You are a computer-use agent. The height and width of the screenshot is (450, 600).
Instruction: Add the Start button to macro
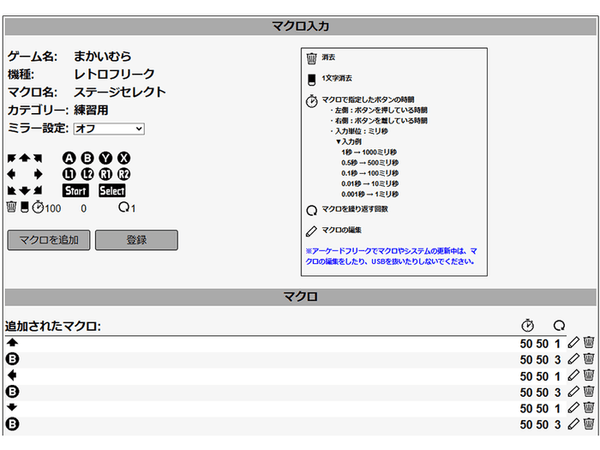coord(75,191)
